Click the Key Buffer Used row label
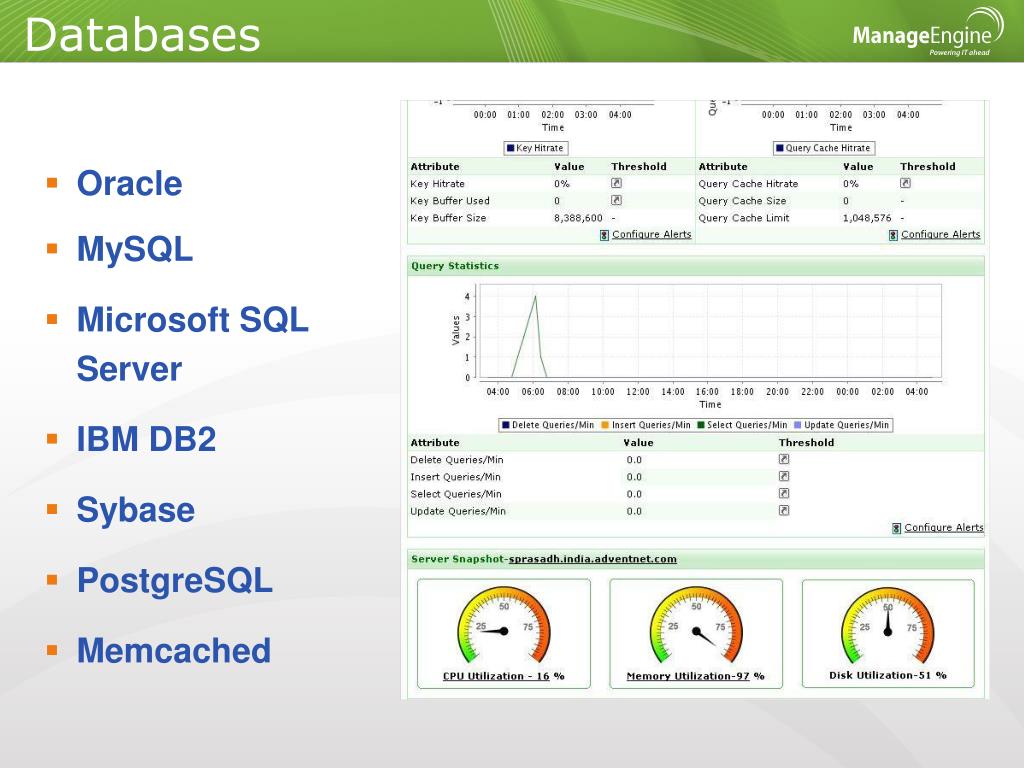 coord(450,201)
